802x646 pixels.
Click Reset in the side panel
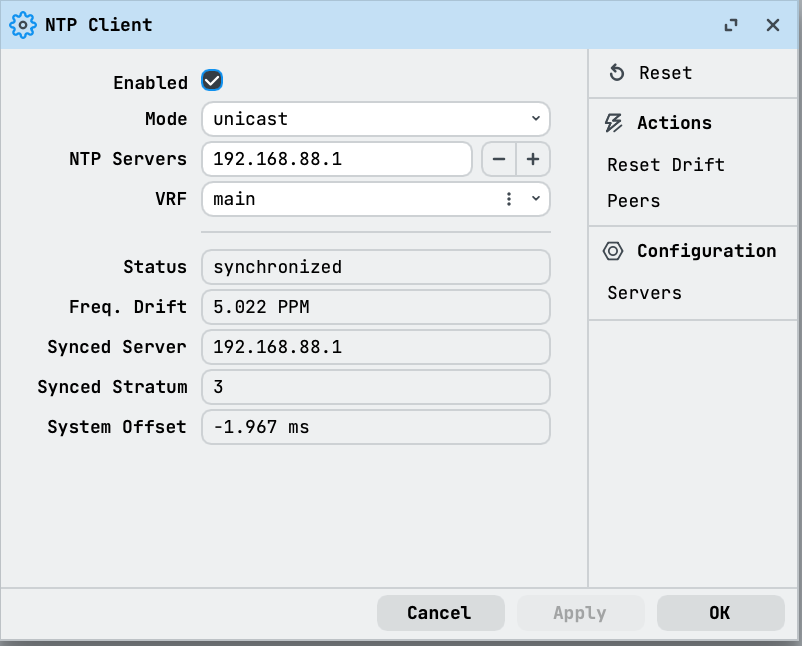pos(665,73)
